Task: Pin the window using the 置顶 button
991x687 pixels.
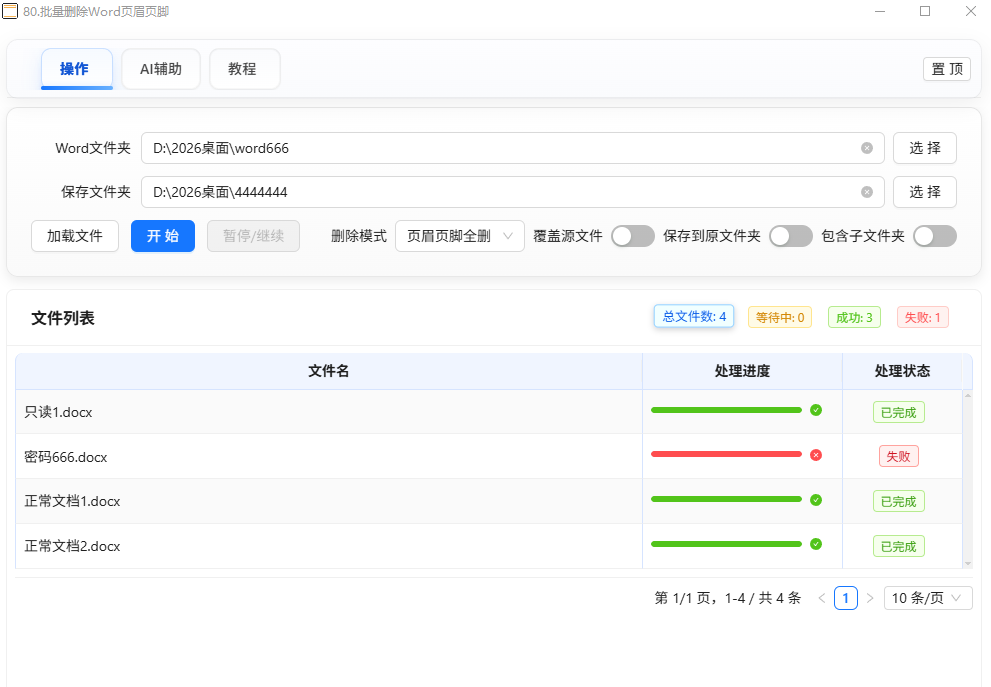Action: pyautogui.click(x=946, y=69)
